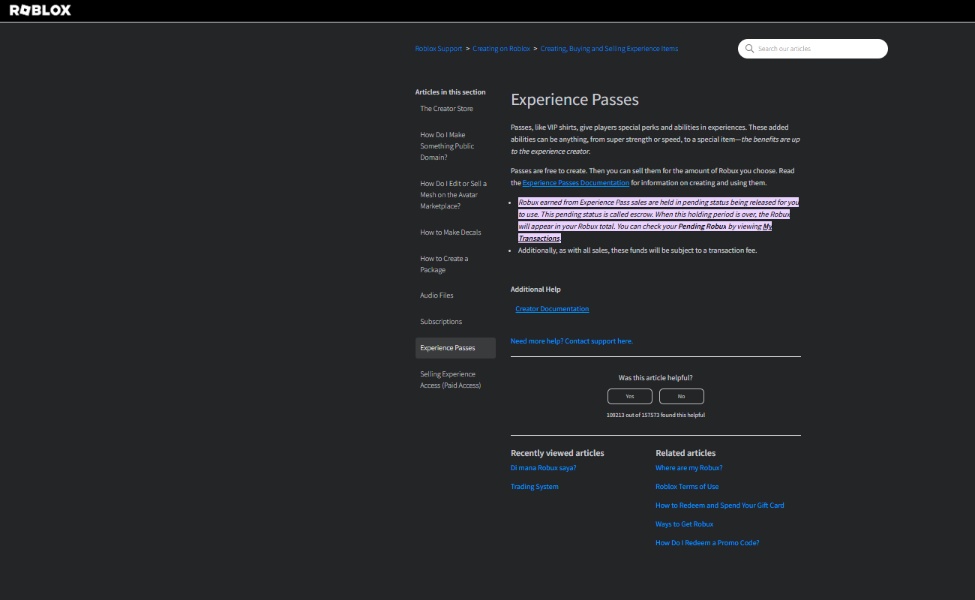Click the 'found this helpful' count text

655,415
